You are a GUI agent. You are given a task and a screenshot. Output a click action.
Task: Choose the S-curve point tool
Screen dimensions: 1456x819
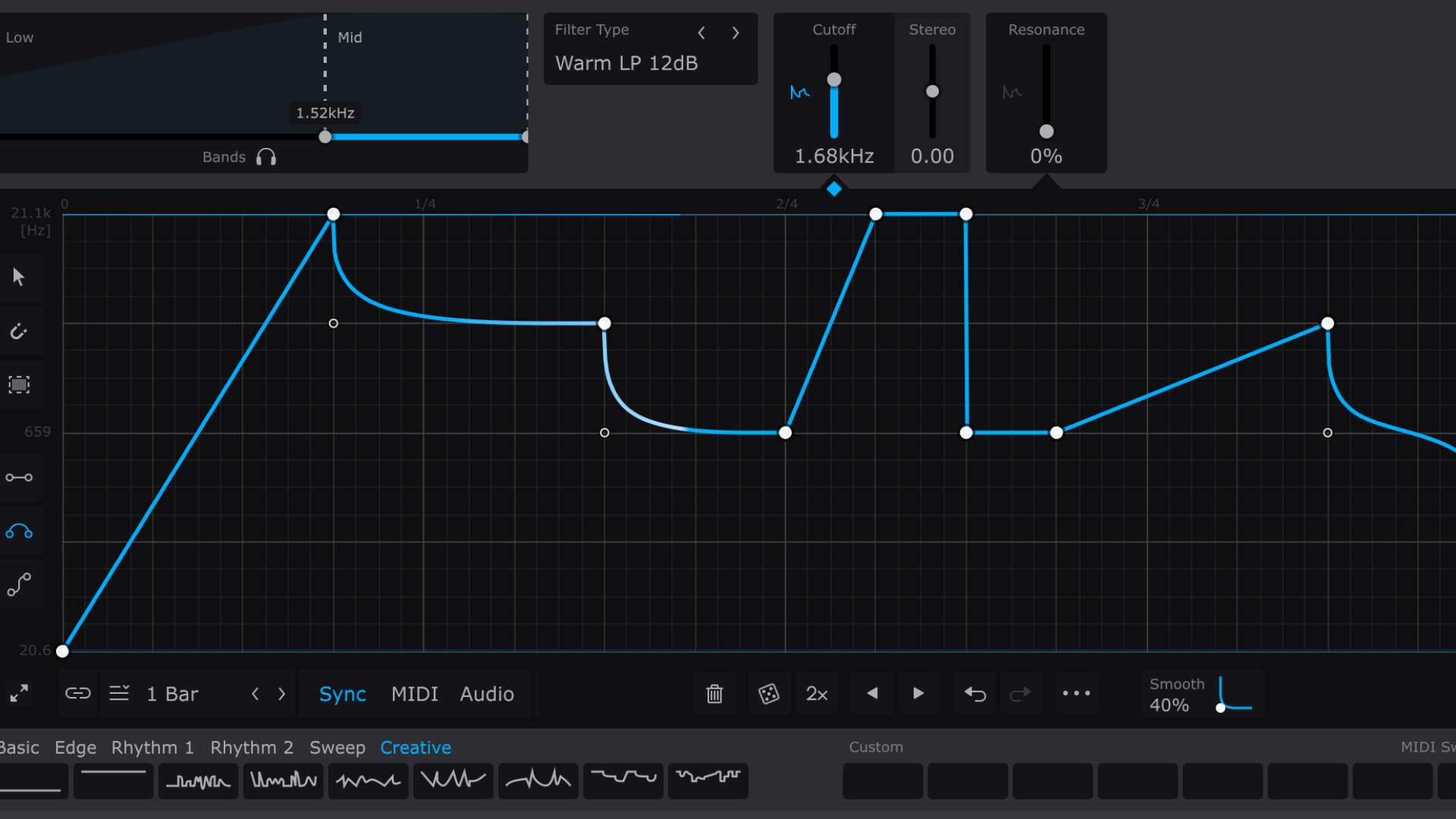pos(19,584)
